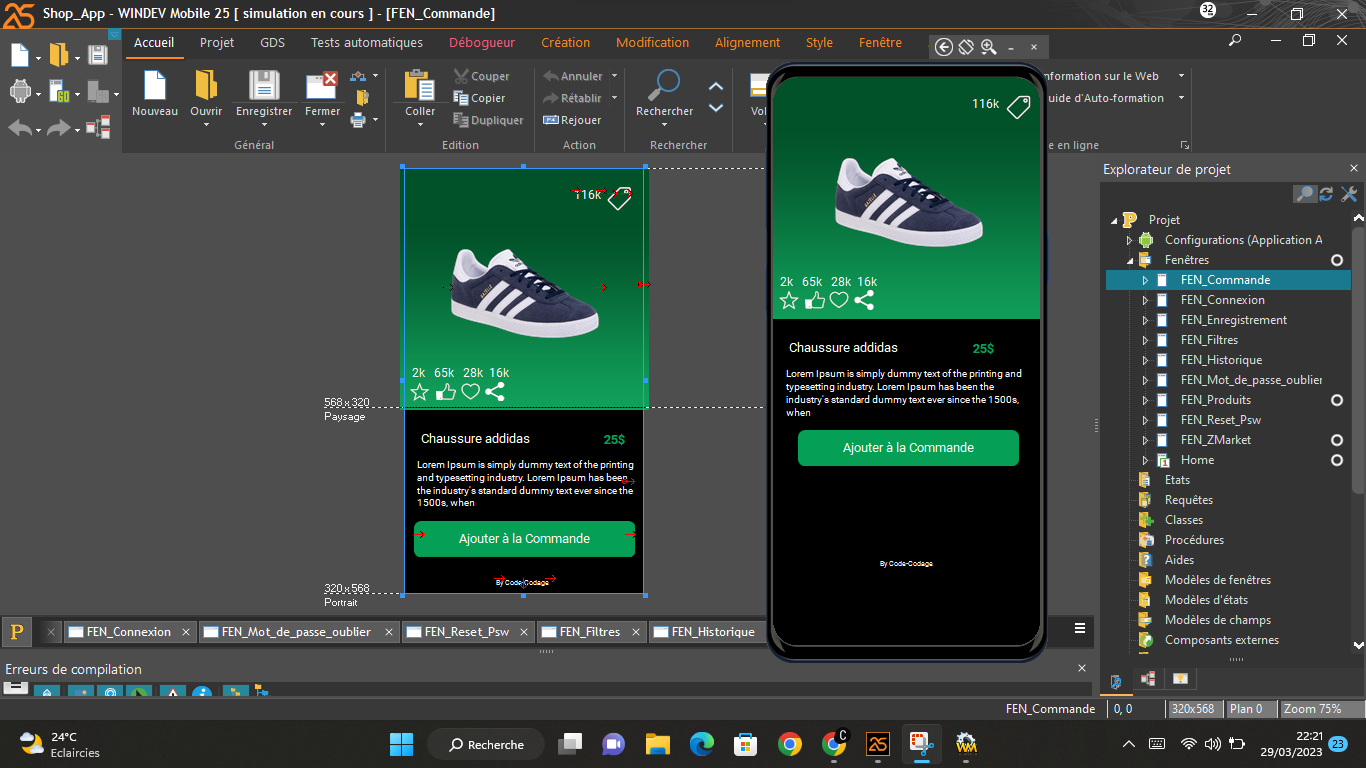The height and width of the screenshot is (768, 1366).
Task: Open the Enregistrer dropdown arrow
Action: click(264, 125)
